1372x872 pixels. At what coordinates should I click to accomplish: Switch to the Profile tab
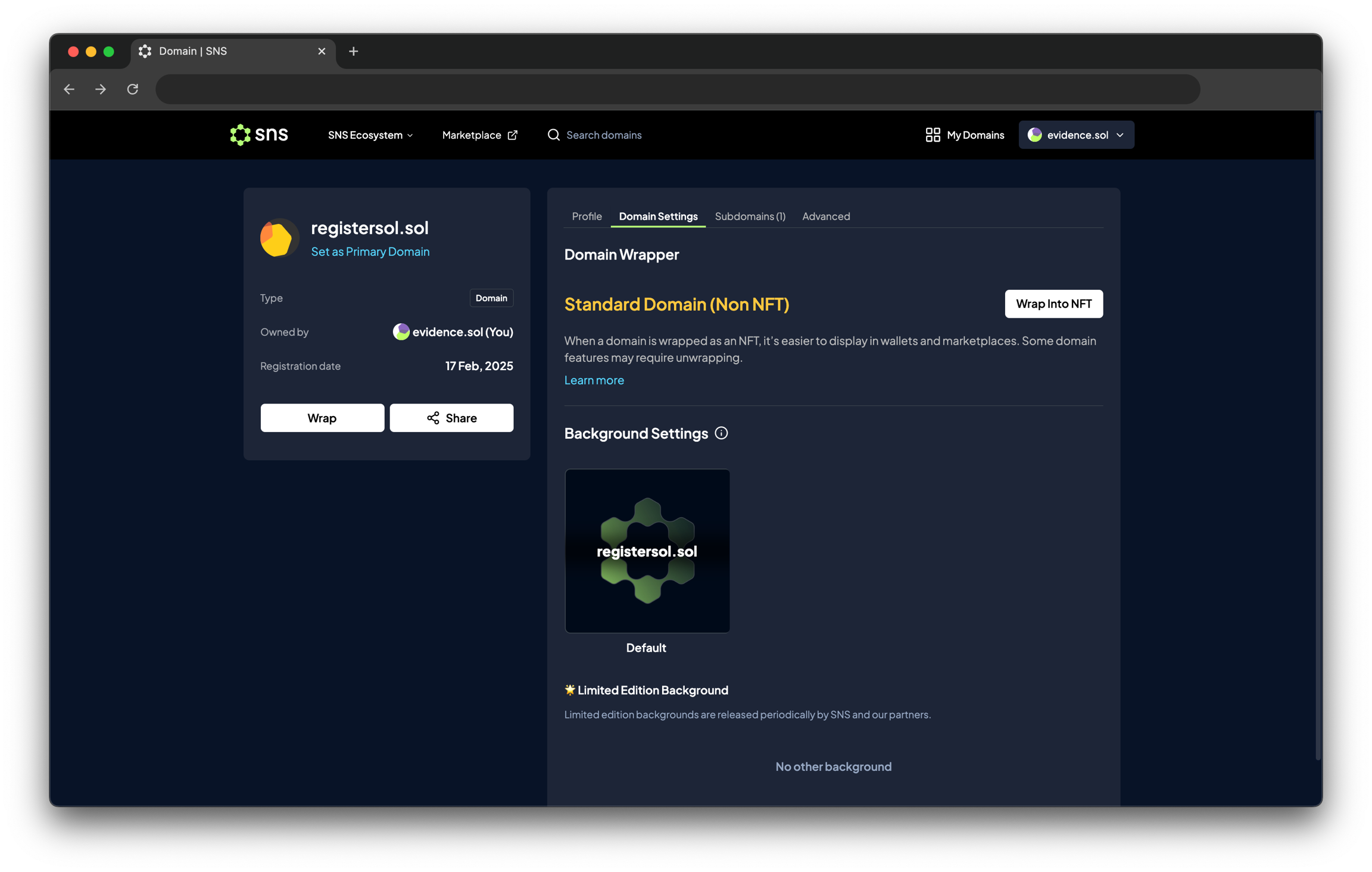[x=587, y=216]
